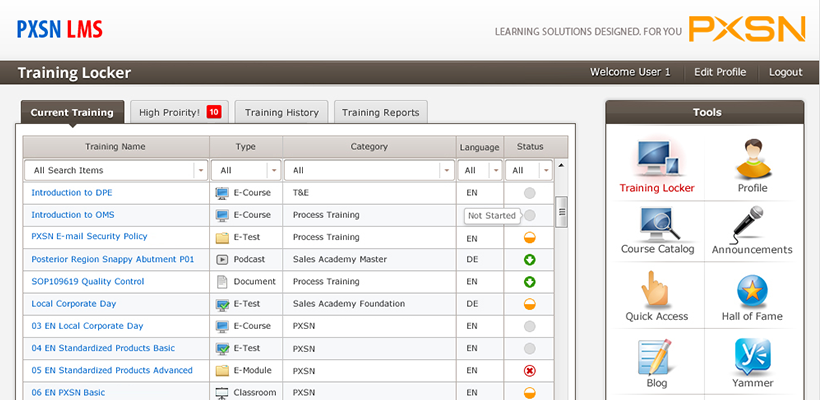Click the Quick Access hand icon

pyautogui.click(x=656, y=290)
